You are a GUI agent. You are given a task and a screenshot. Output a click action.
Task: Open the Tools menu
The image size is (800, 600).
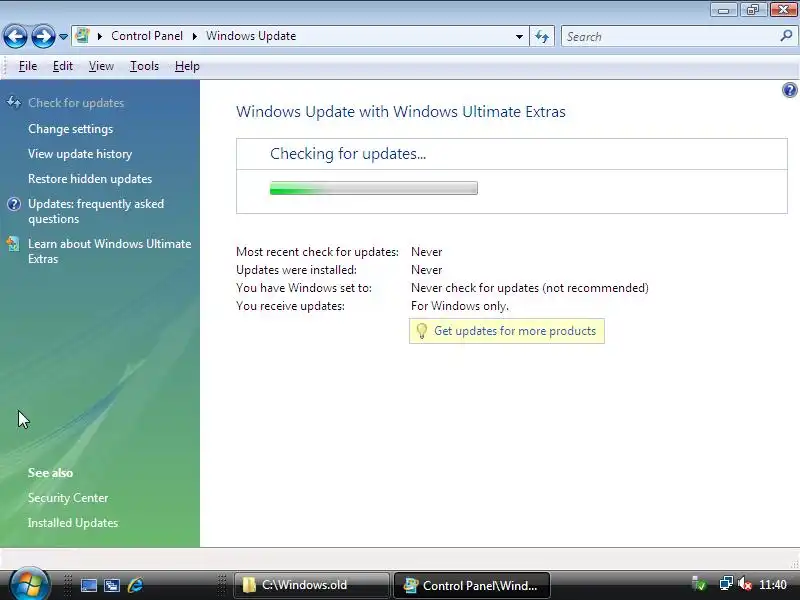pyautogui.click(x=144, y=66)
